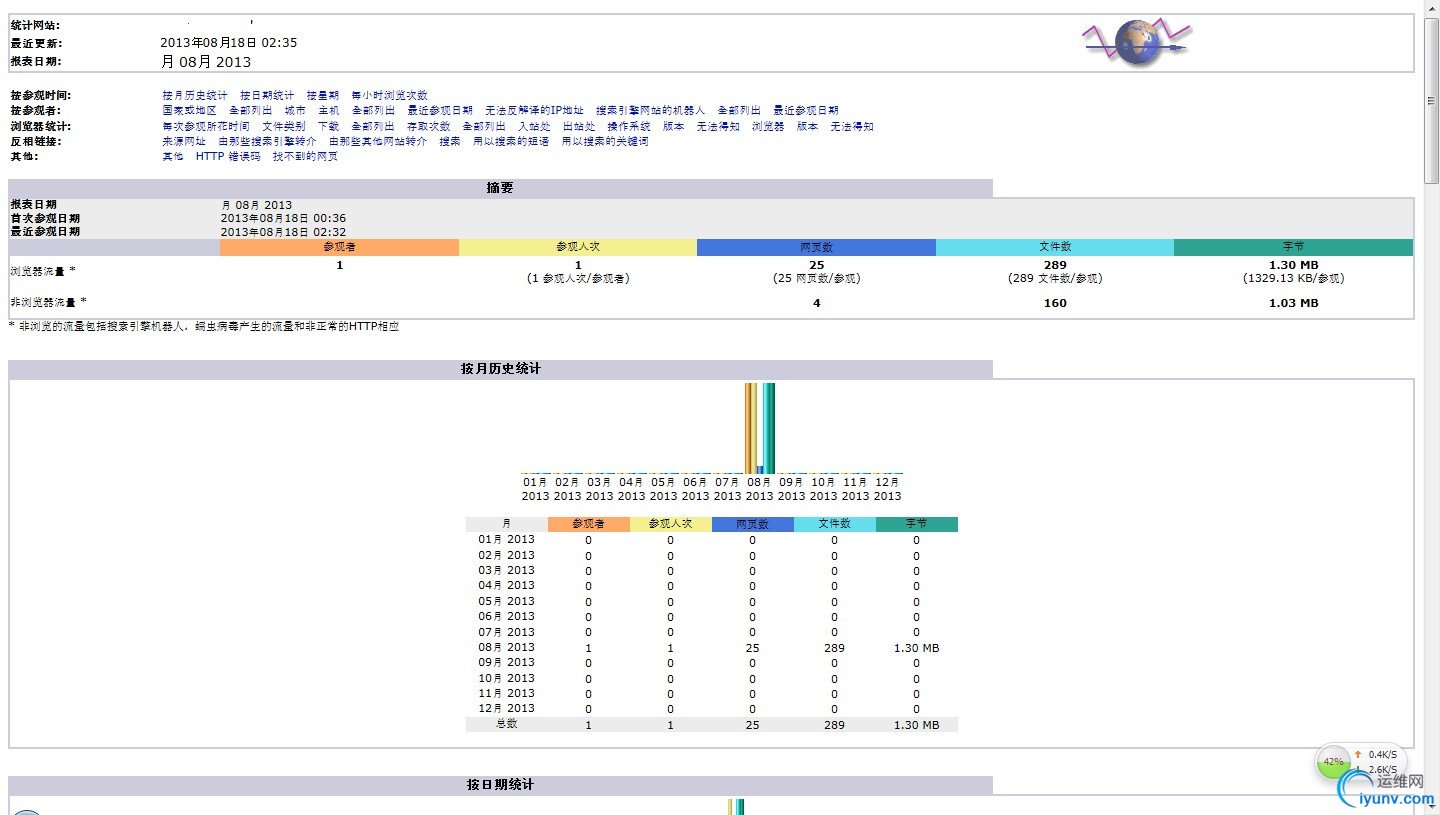
Task: Select non-browser files value 160
Action: point(1055,303)
